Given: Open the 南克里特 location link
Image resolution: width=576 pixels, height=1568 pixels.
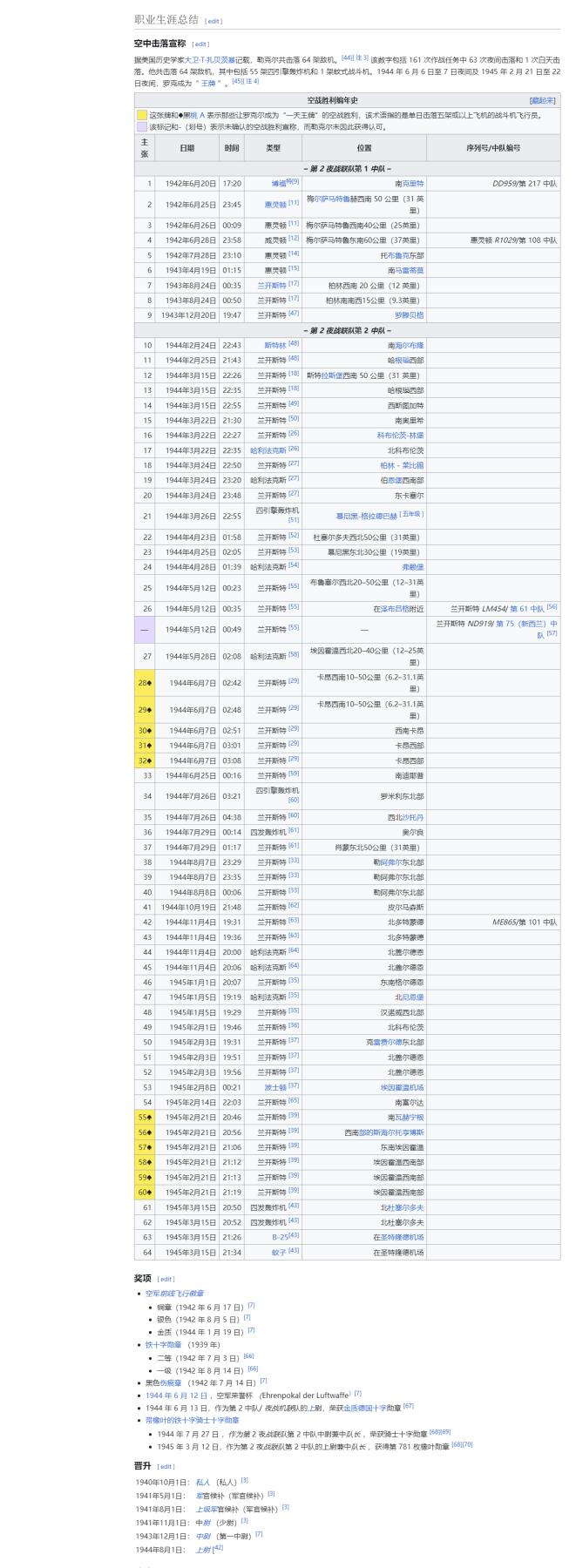Looking at the screenshot, I should pyautogui.click(x=412, y=185).
